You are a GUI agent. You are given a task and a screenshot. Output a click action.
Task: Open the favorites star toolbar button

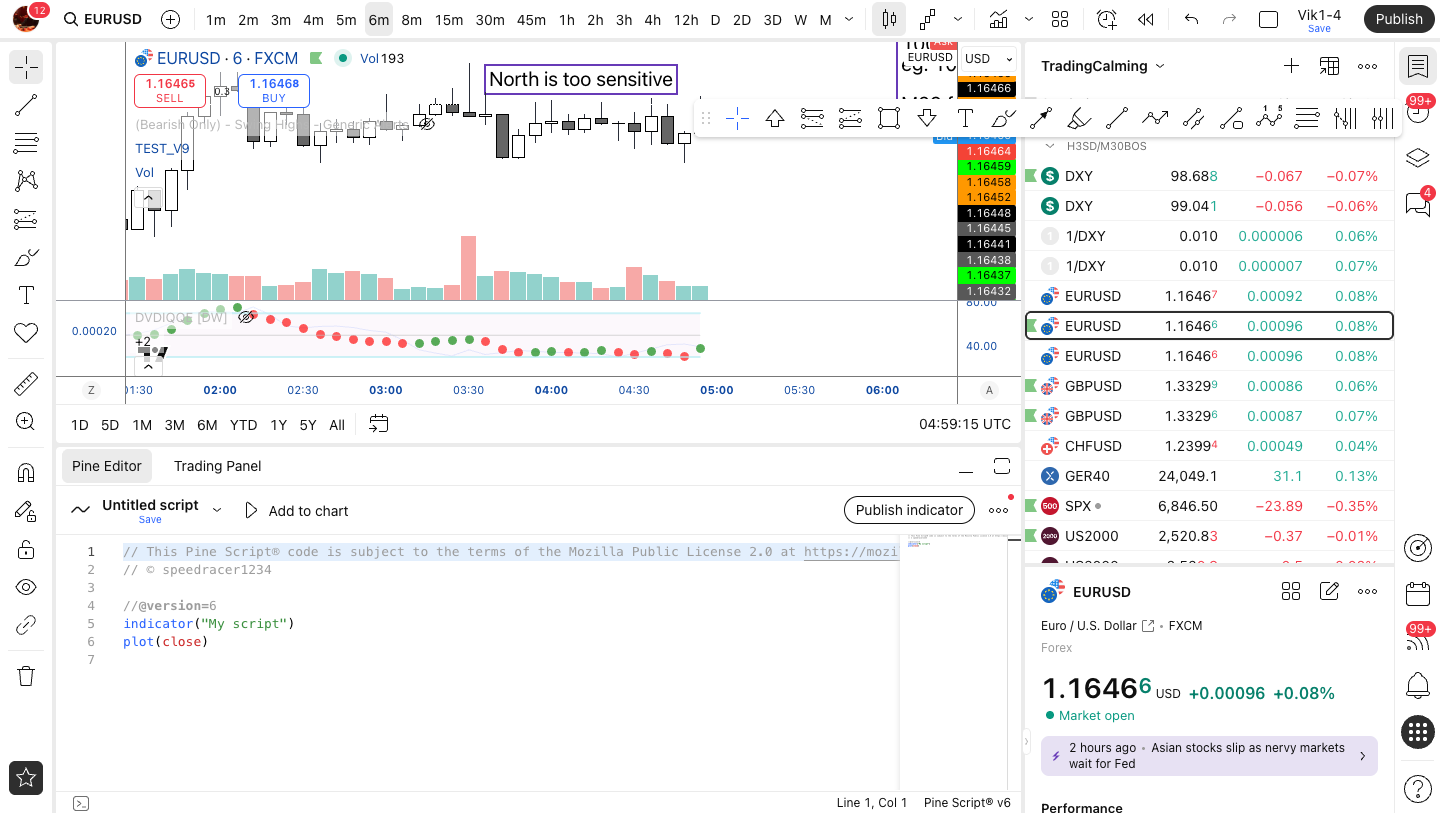(26, 777)
